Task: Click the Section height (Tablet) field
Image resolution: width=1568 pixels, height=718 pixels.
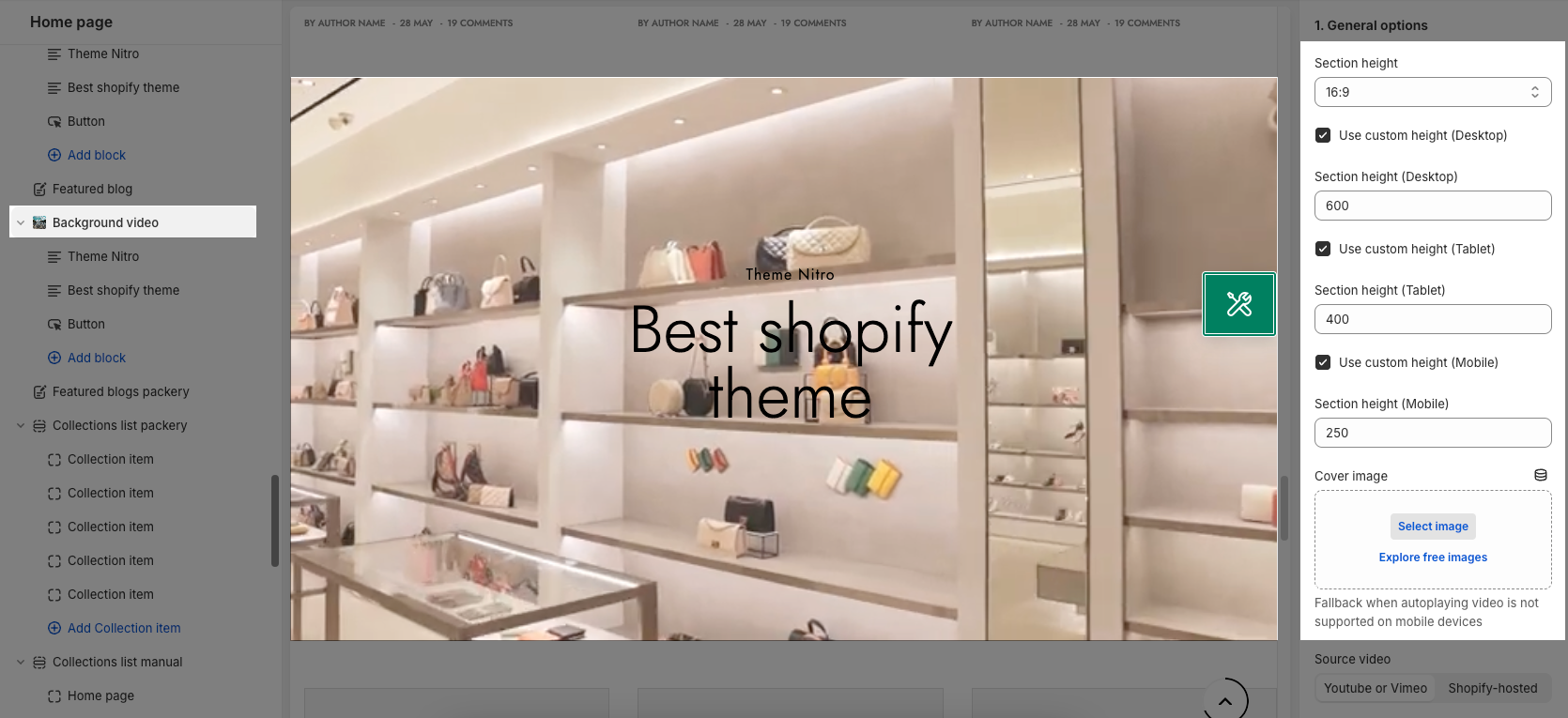Action: 1433,319
